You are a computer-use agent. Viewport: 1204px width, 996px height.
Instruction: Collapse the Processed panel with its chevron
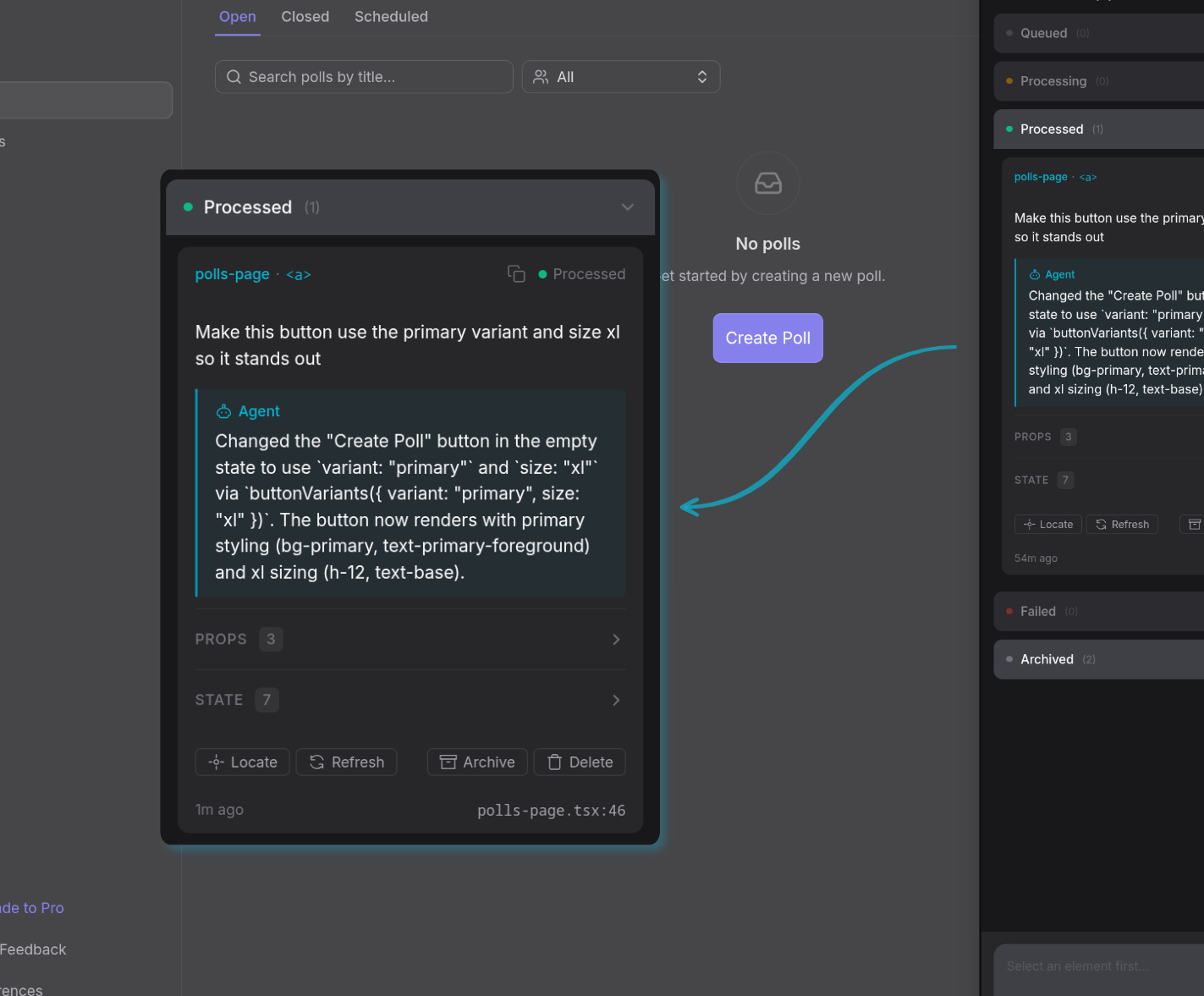(627, 206)
